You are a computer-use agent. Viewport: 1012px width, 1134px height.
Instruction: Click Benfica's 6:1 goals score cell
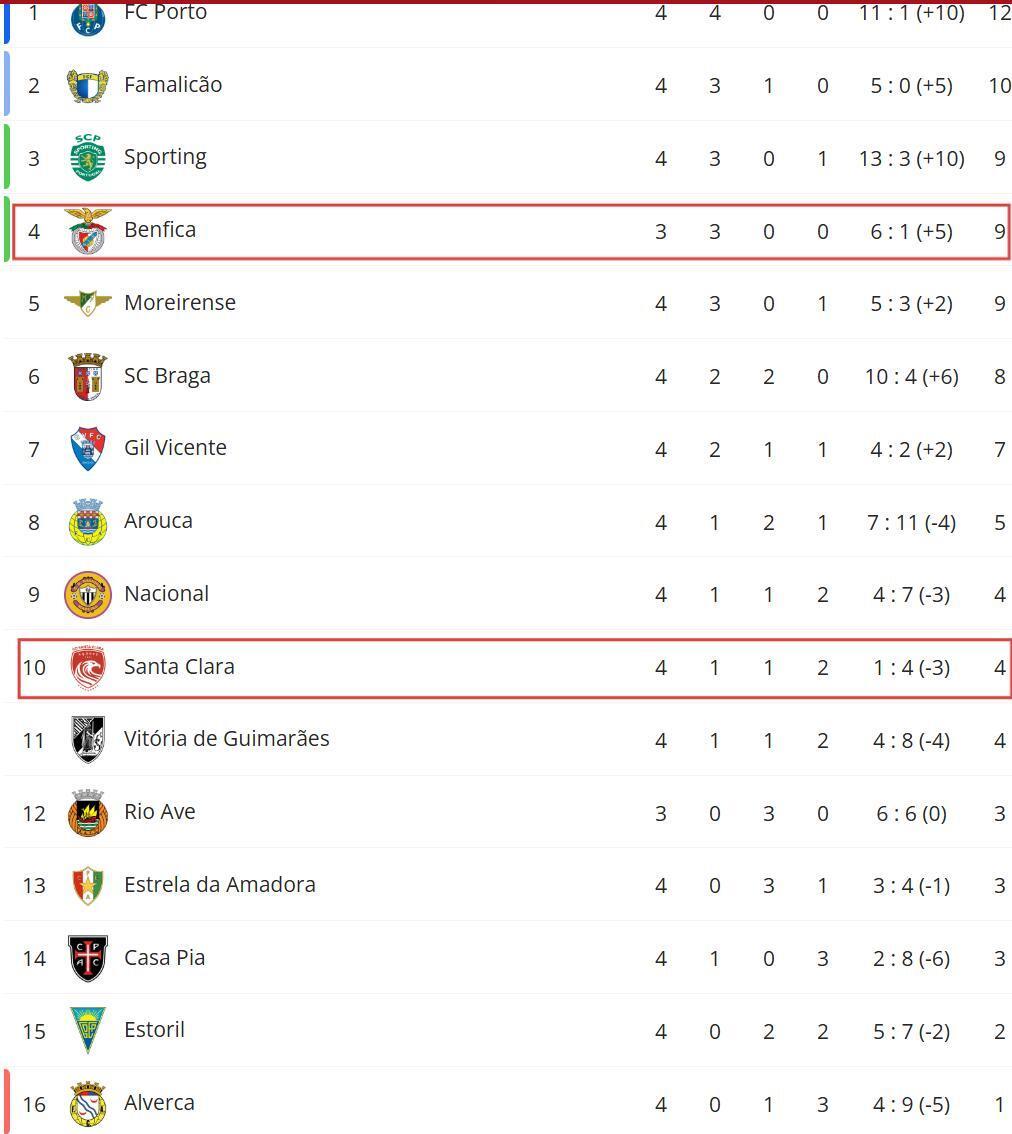click(911, 232)
